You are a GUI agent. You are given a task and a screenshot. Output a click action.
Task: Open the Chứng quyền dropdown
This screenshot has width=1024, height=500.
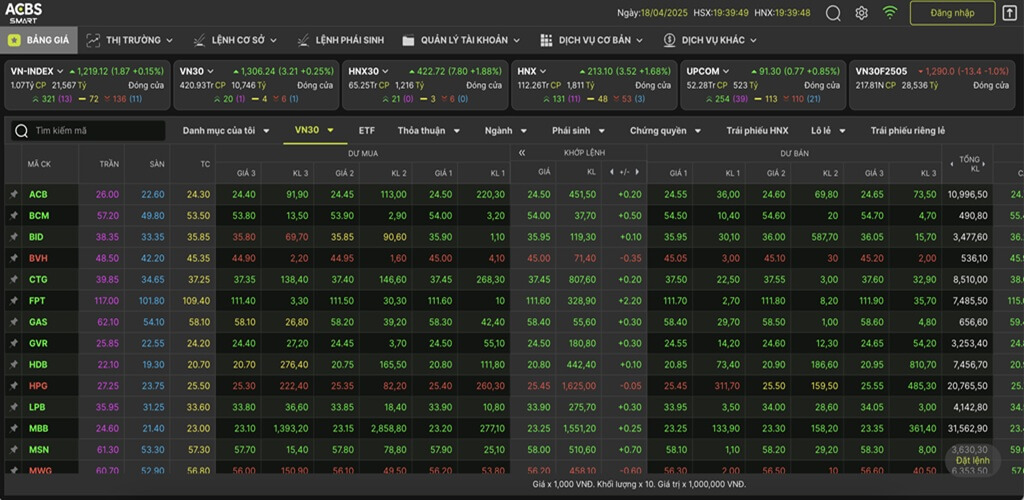pos(664,131)
